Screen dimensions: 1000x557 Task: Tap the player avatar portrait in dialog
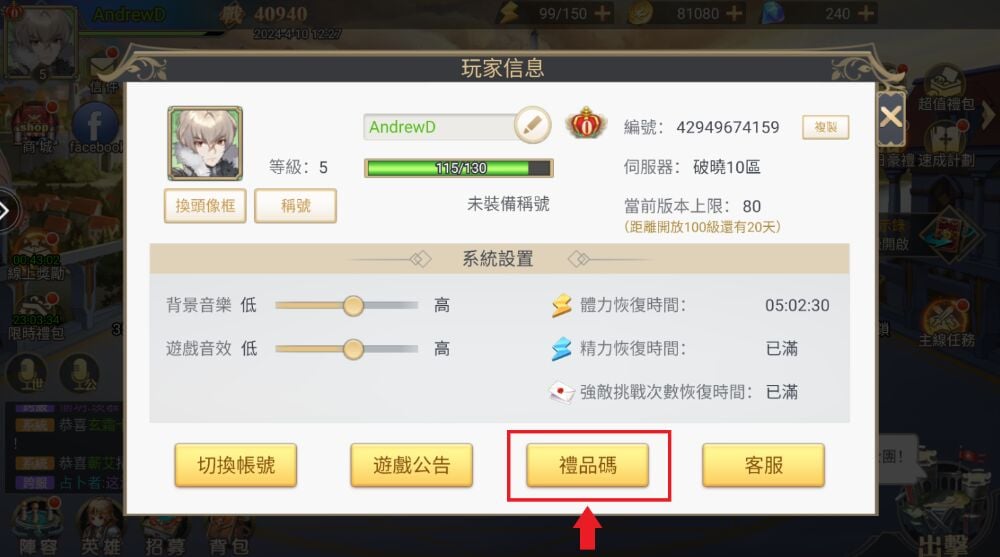tap(205, 144)
